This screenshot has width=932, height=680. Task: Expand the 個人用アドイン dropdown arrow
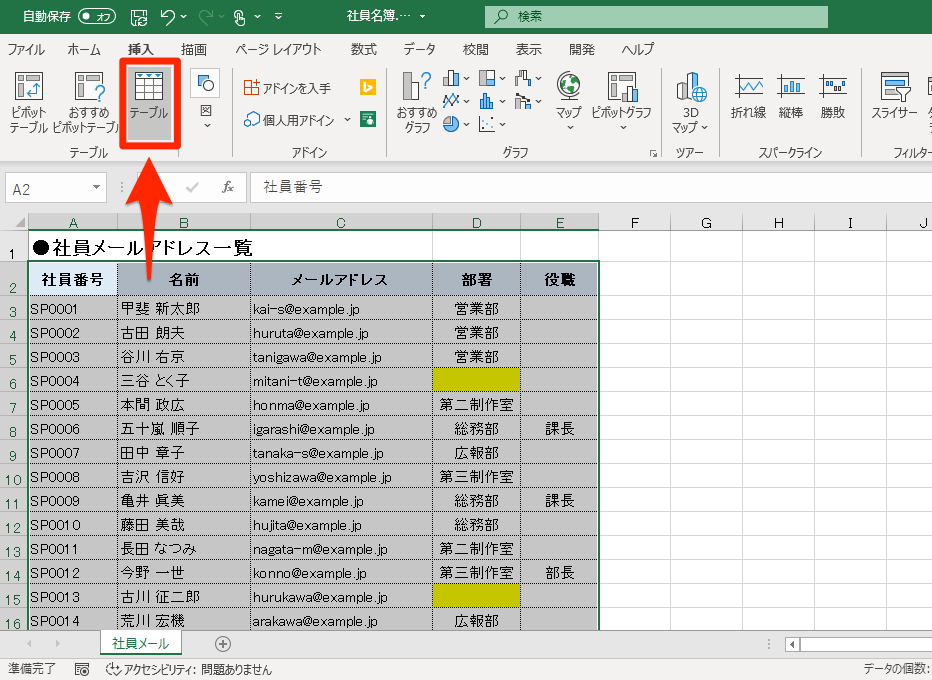pyautogui.click(x=348, y=120)
